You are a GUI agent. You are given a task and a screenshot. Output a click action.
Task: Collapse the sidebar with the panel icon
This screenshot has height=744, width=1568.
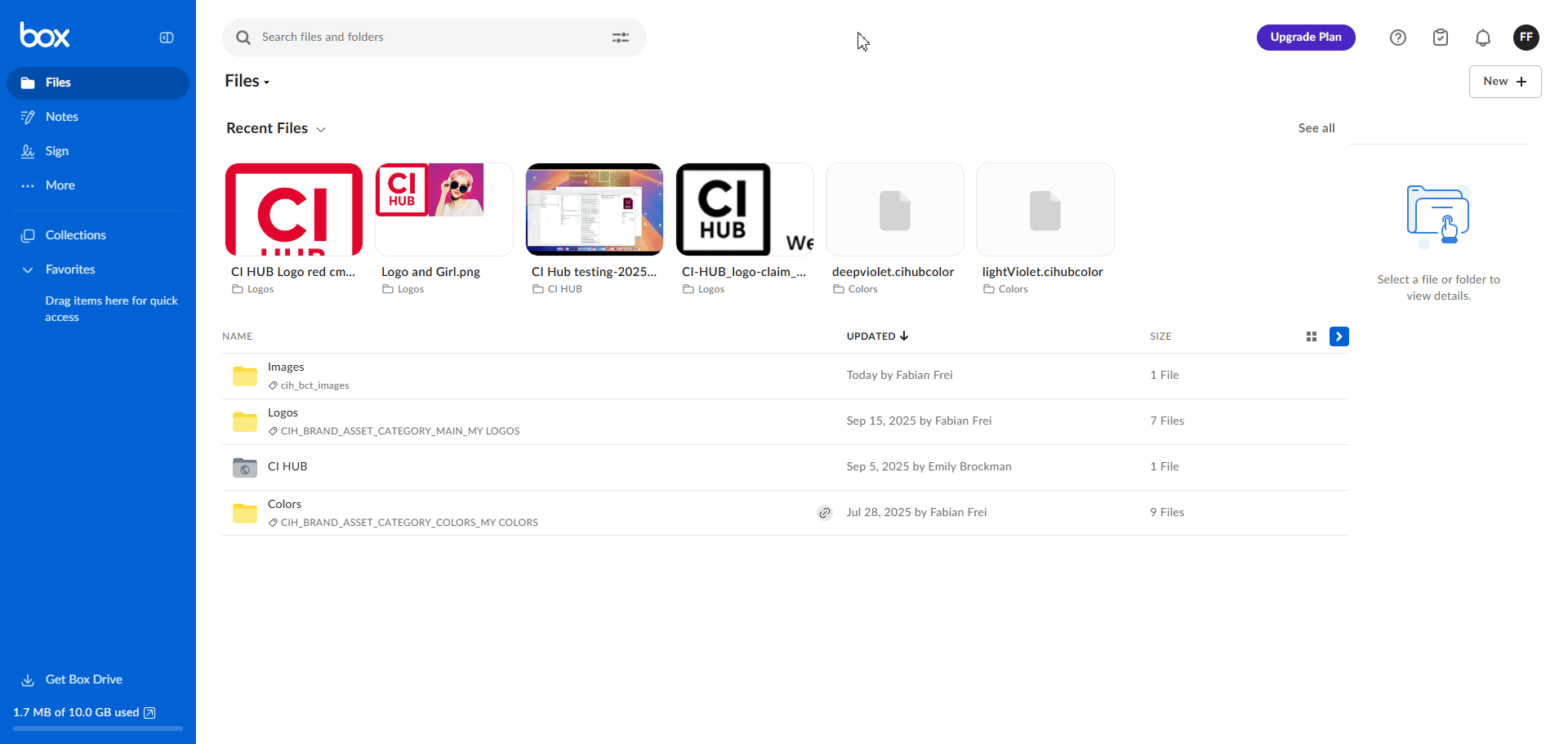(167, 38)
